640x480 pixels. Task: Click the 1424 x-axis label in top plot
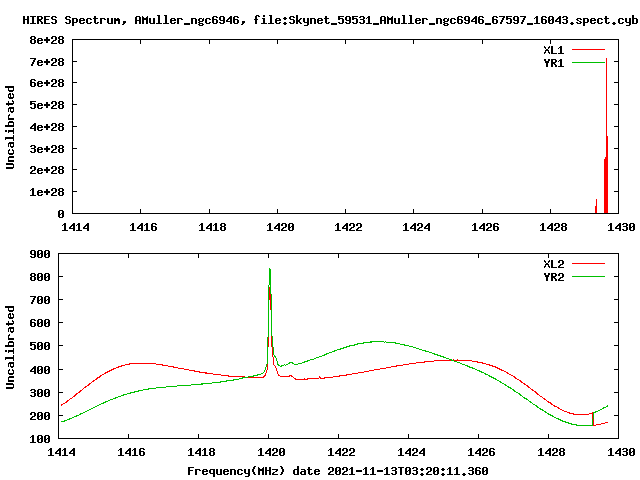click(416, 227)
